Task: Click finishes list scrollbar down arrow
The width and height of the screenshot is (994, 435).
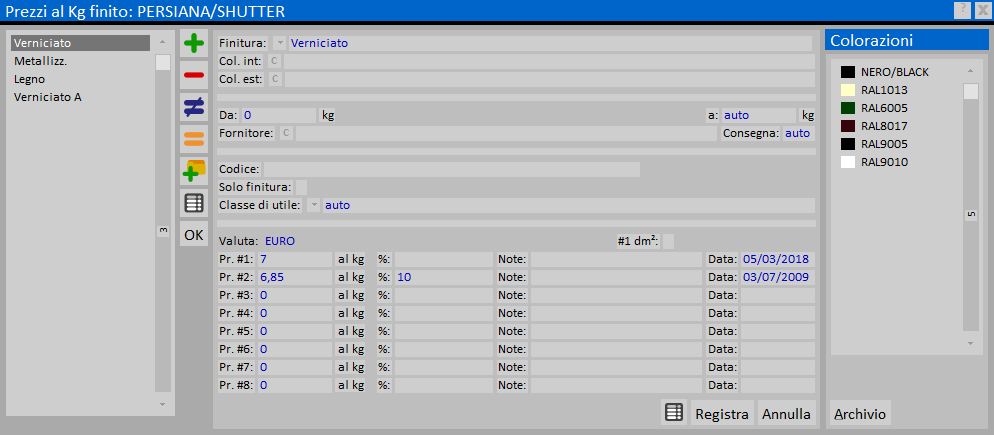Action: point(162,404)
